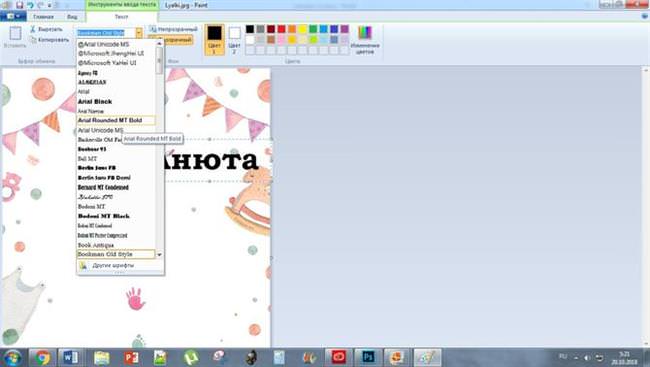
Task: Switch to the Главная ribbon tab
Action: (x=43, y=17)
